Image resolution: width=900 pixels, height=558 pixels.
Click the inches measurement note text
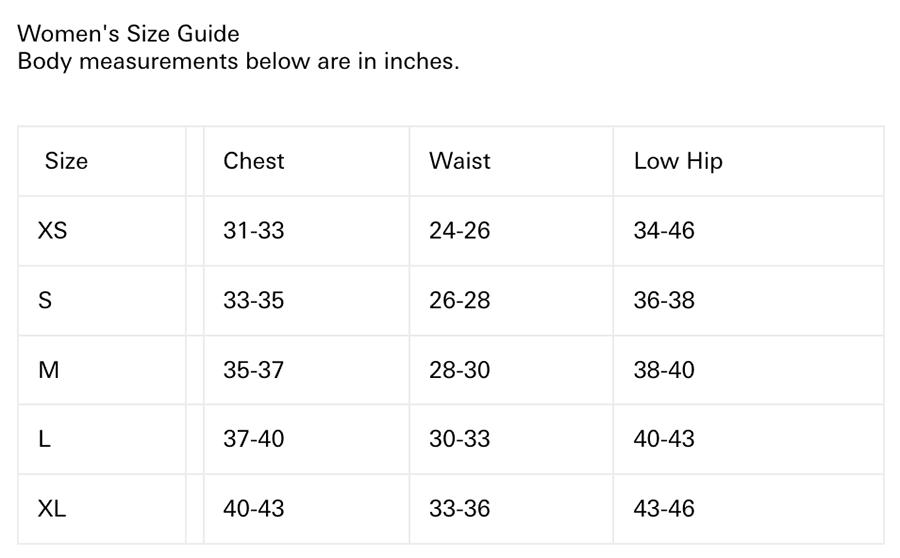pyautogui.click(x=238, y=62)
